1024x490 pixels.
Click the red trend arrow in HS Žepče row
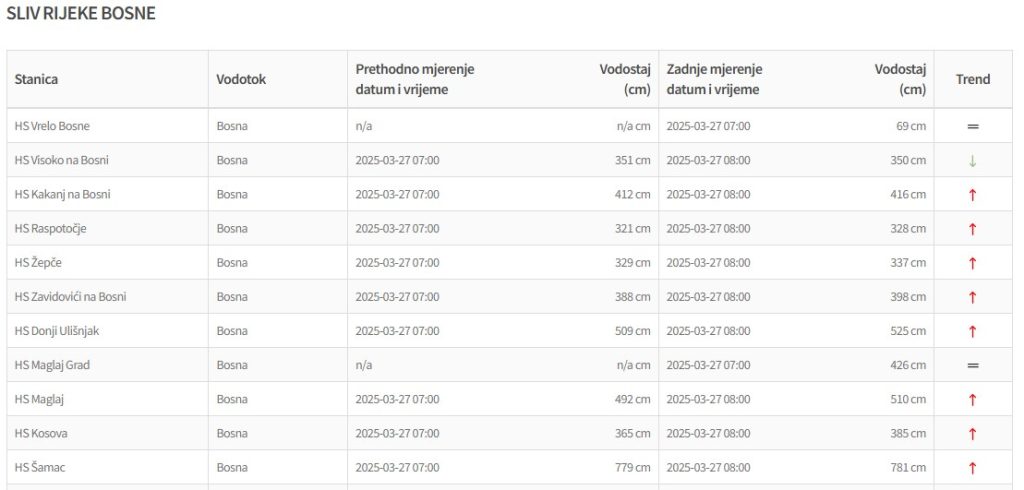click(972, 263)
